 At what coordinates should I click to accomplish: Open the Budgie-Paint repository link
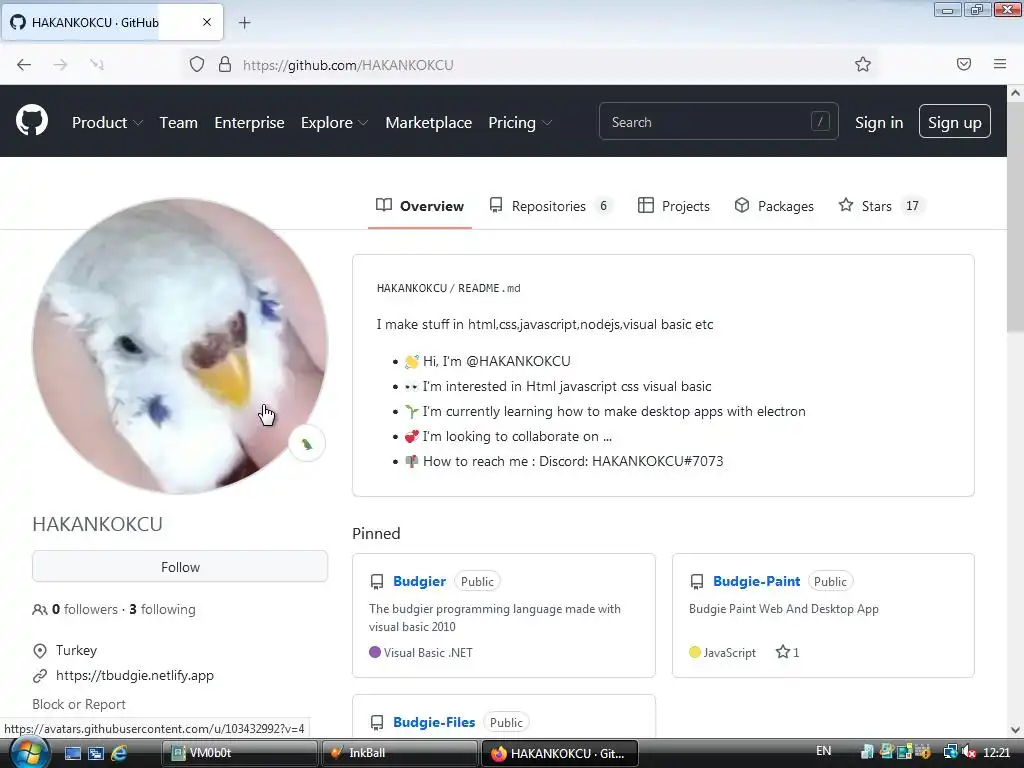(756, 581)
